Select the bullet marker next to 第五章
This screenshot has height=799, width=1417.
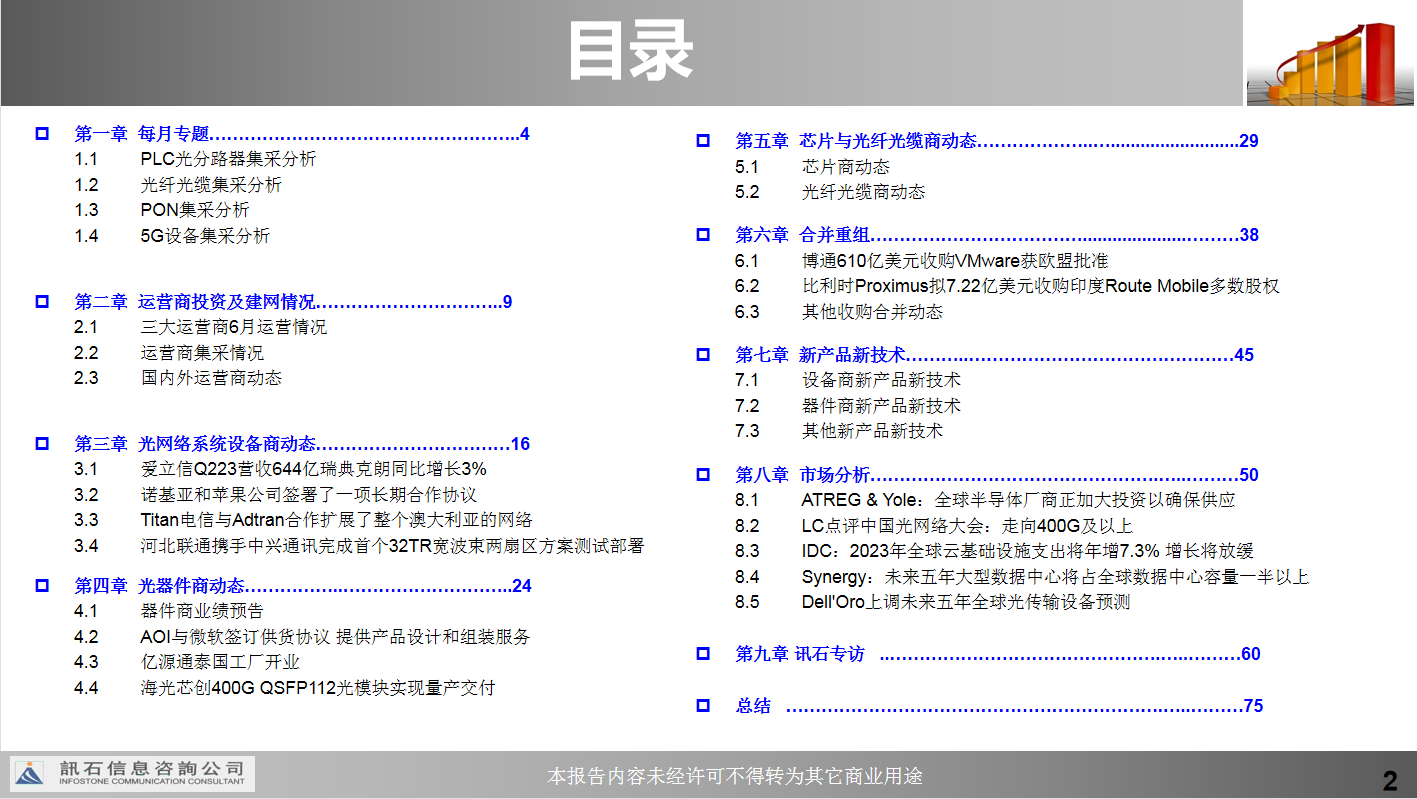703,141
